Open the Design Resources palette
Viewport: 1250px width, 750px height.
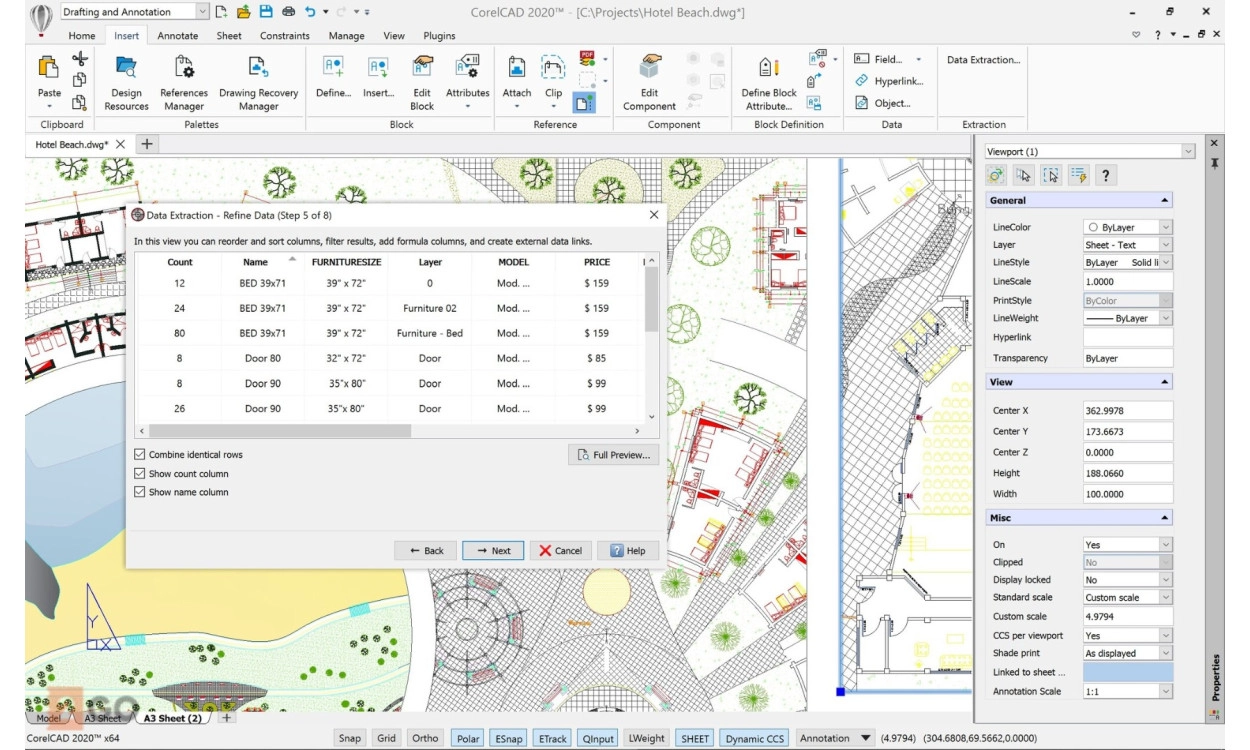click(126, 80)
